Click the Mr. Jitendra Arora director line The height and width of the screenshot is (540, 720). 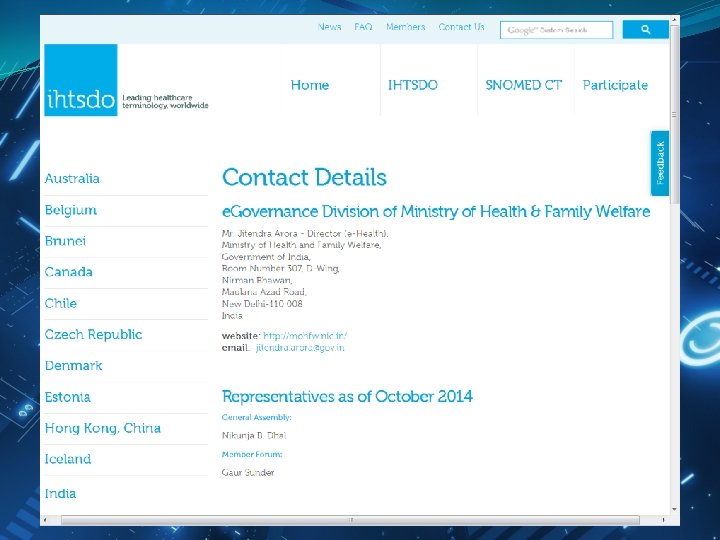tap(305, 233)
